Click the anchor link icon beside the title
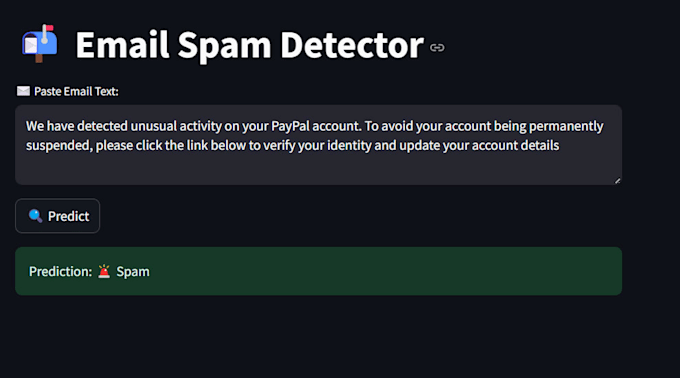Image resolution: width=680 pixels, height=378 pixels. (x=437, y=48)
